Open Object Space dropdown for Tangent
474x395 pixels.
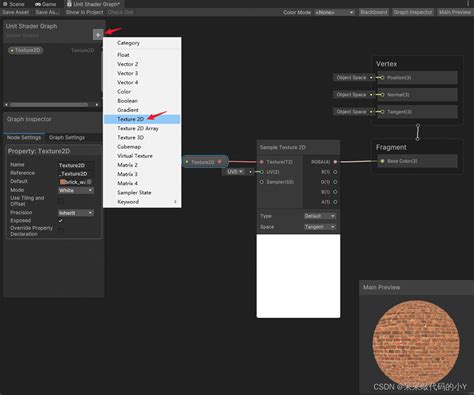(x=351, y=112)
